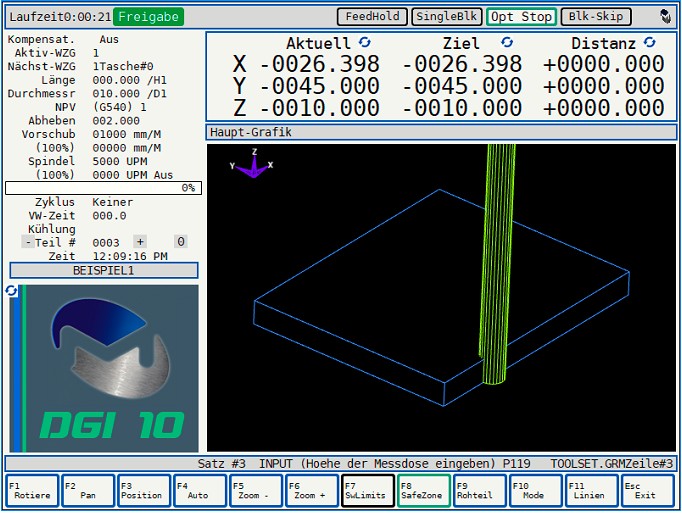Viewport: 682px width, 513px height.
Task: Click the BEISPIEL1 program name field
Action: point(104,270)
